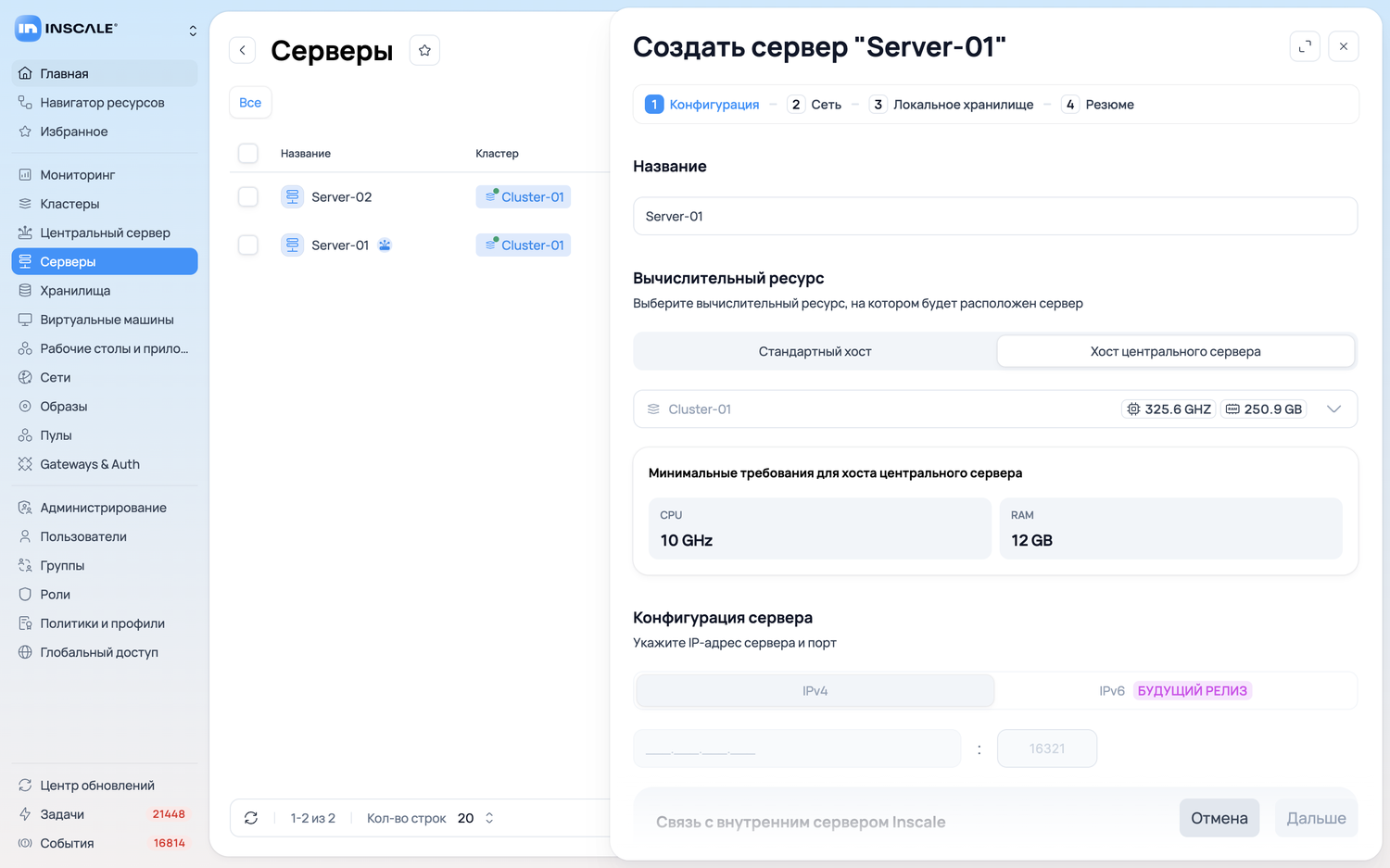This screenshot has height=868, width=1390.
Task: Click the IPv4 address input field
Action: [797, 748]
